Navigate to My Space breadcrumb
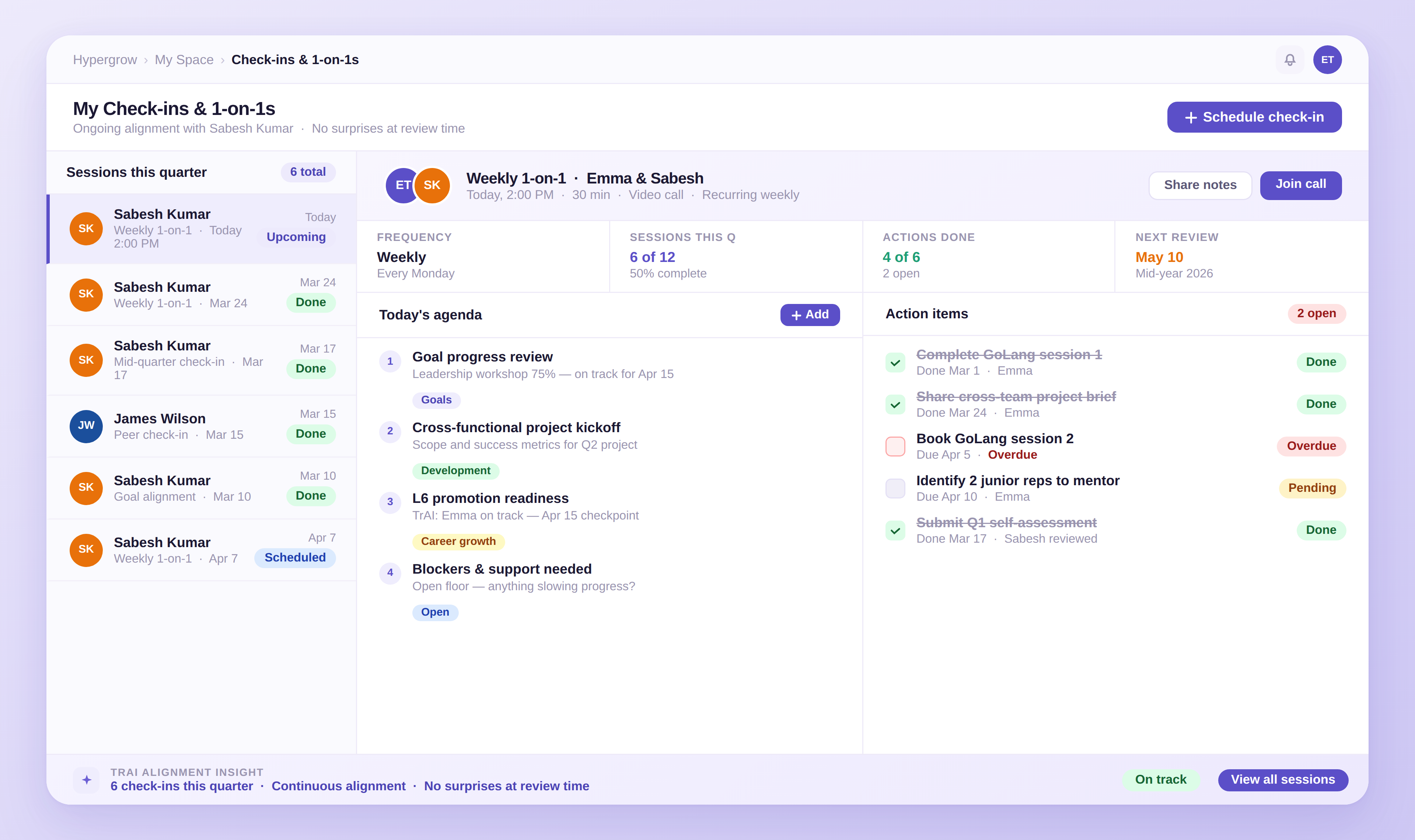Image resolution: width=1415 pixels, height=840 pixels. [x=184, y=59]
